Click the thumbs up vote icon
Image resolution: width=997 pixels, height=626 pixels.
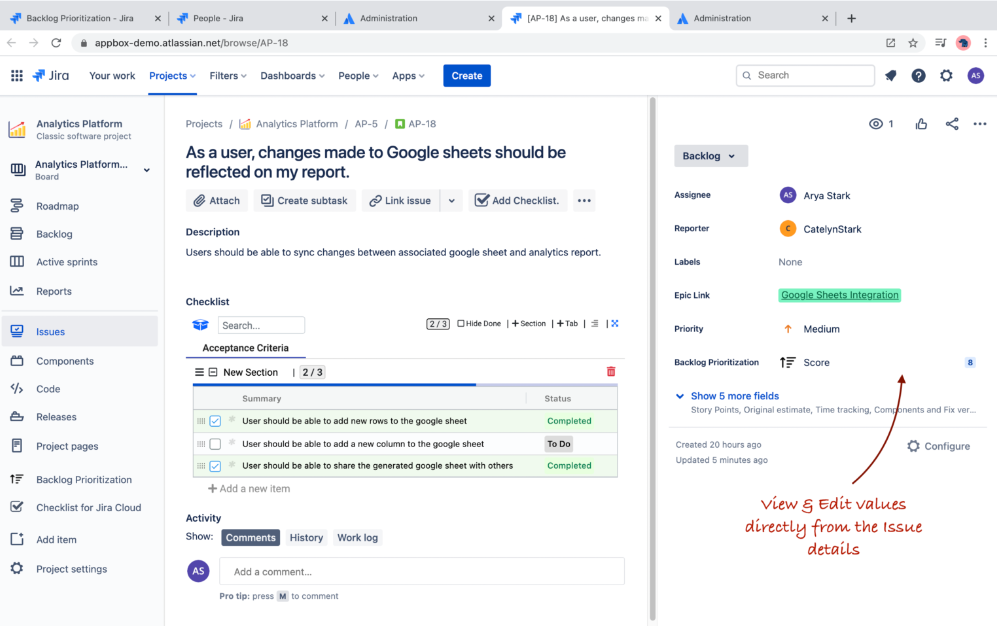921,124
